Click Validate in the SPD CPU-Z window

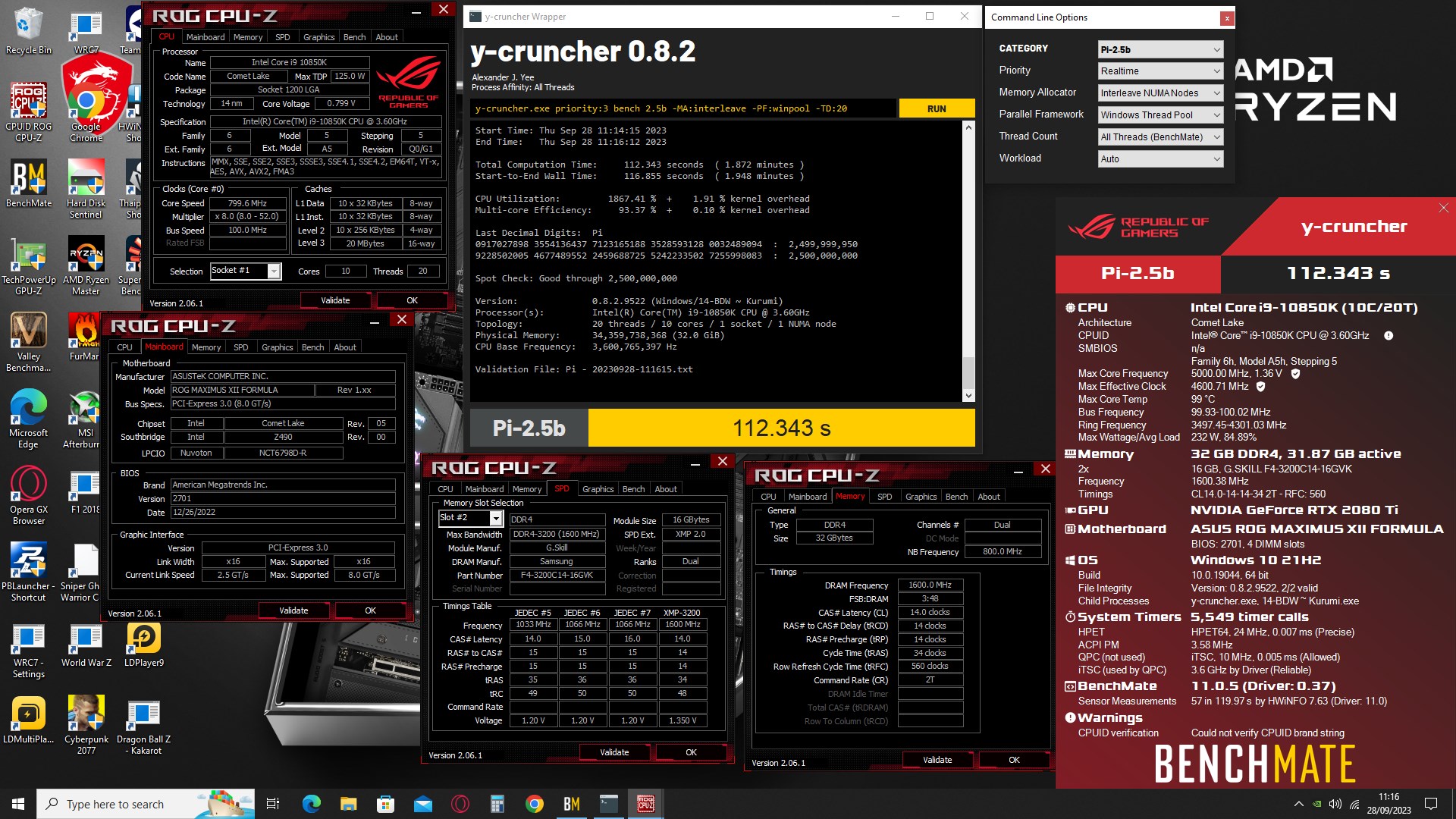(x=614, y=752)
